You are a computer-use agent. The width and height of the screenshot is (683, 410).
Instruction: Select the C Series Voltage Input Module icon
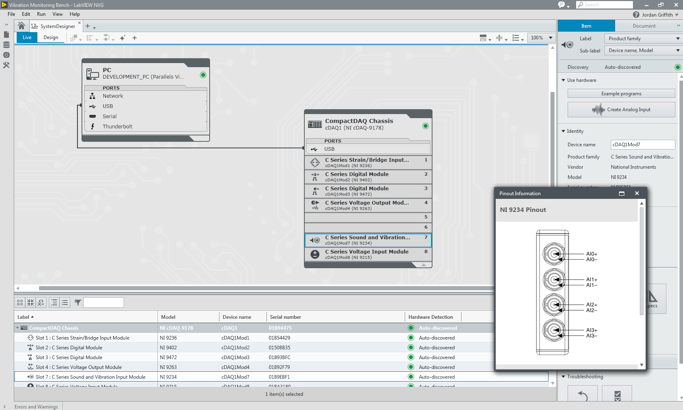click(315, 255)
